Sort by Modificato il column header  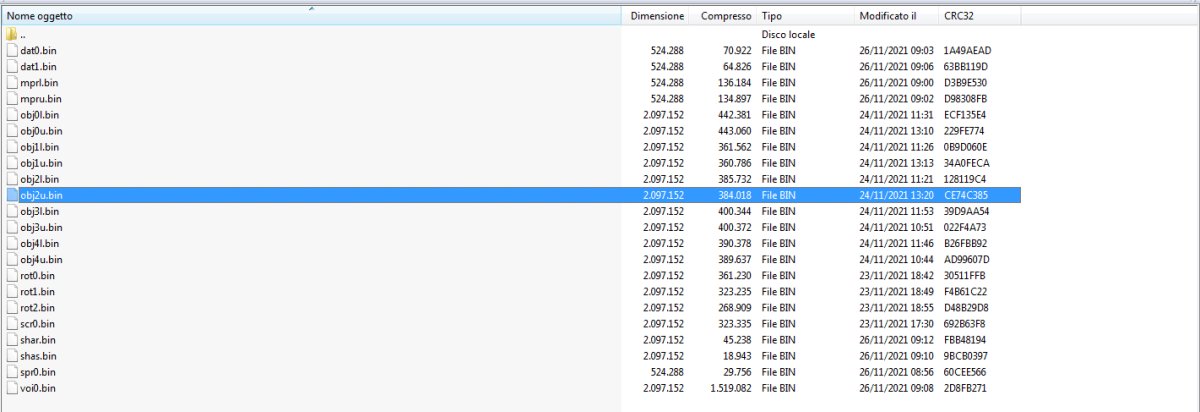(x=897, y=17)
